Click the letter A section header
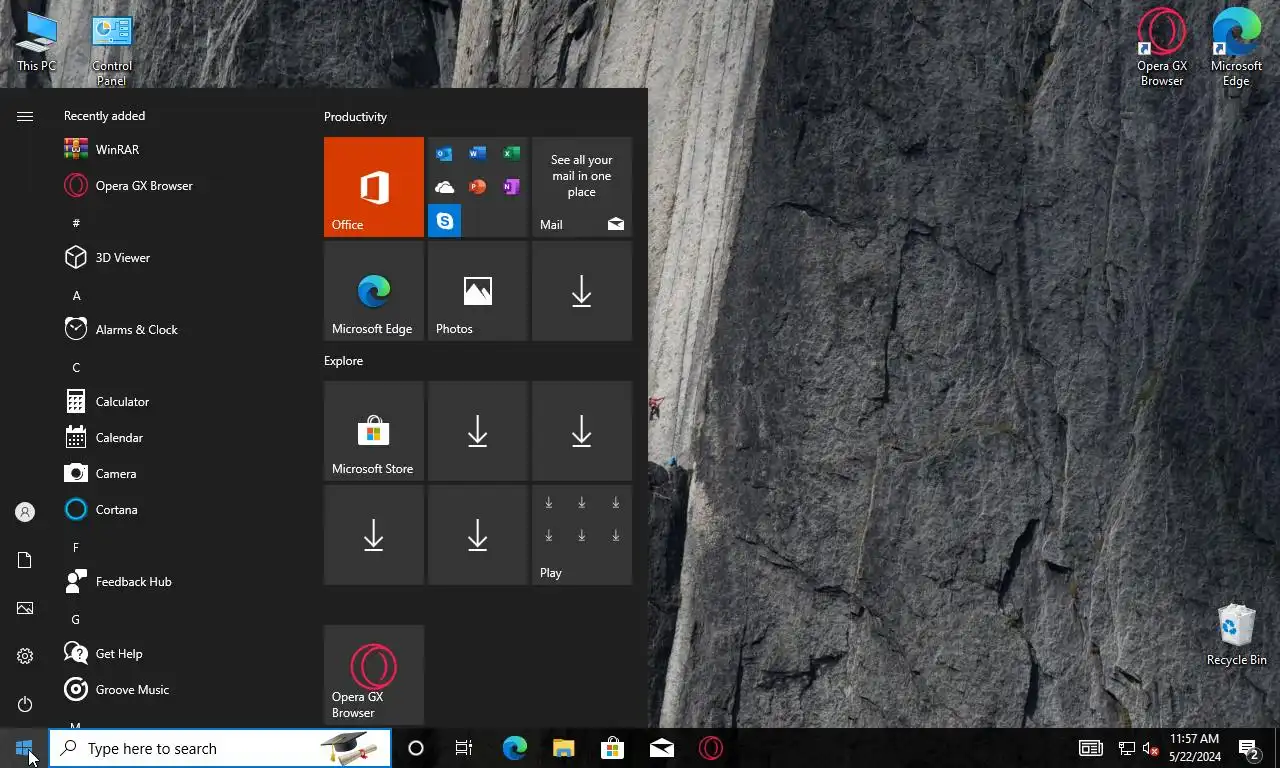 [76, 296]
